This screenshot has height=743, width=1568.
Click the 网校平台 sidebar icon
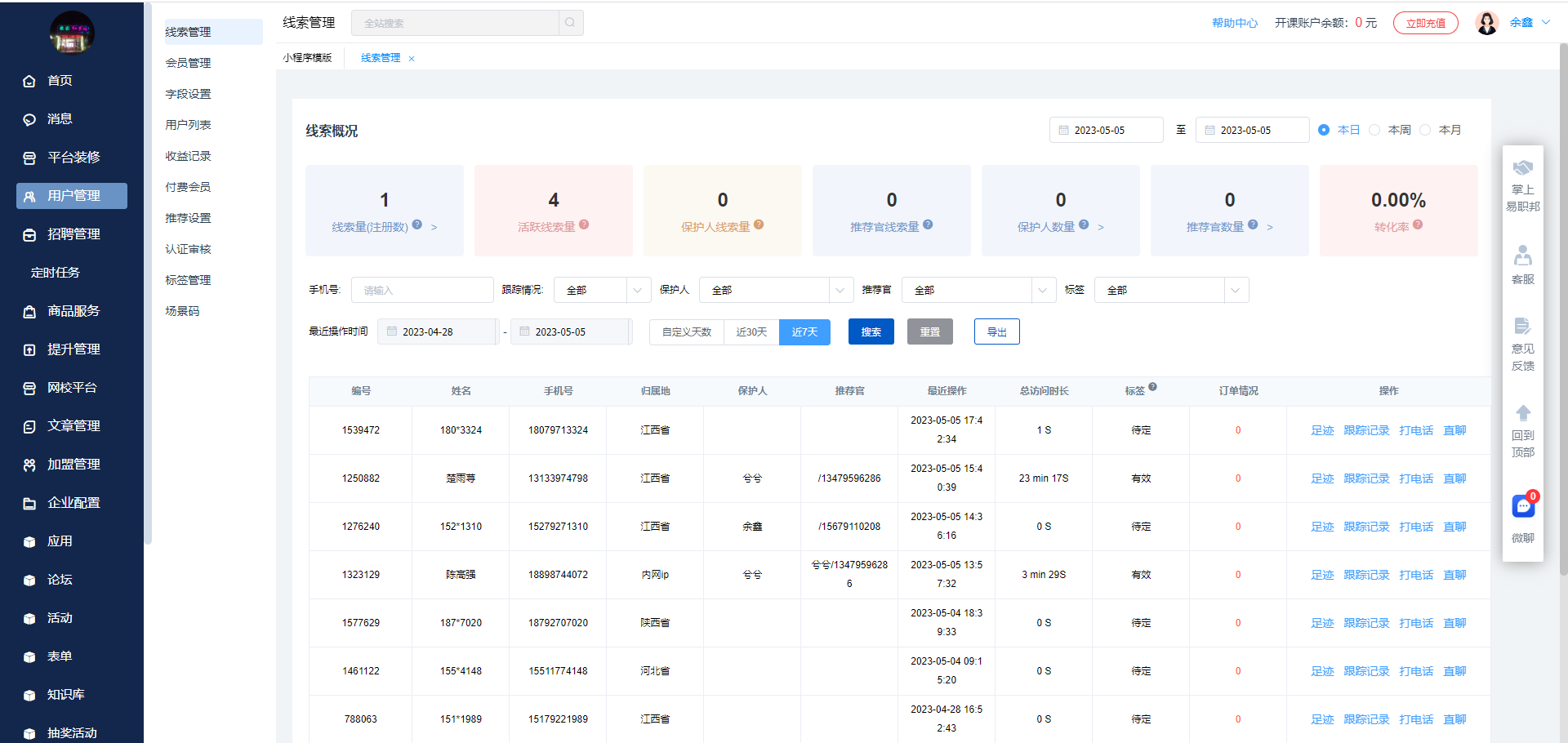tap(29, 388)
